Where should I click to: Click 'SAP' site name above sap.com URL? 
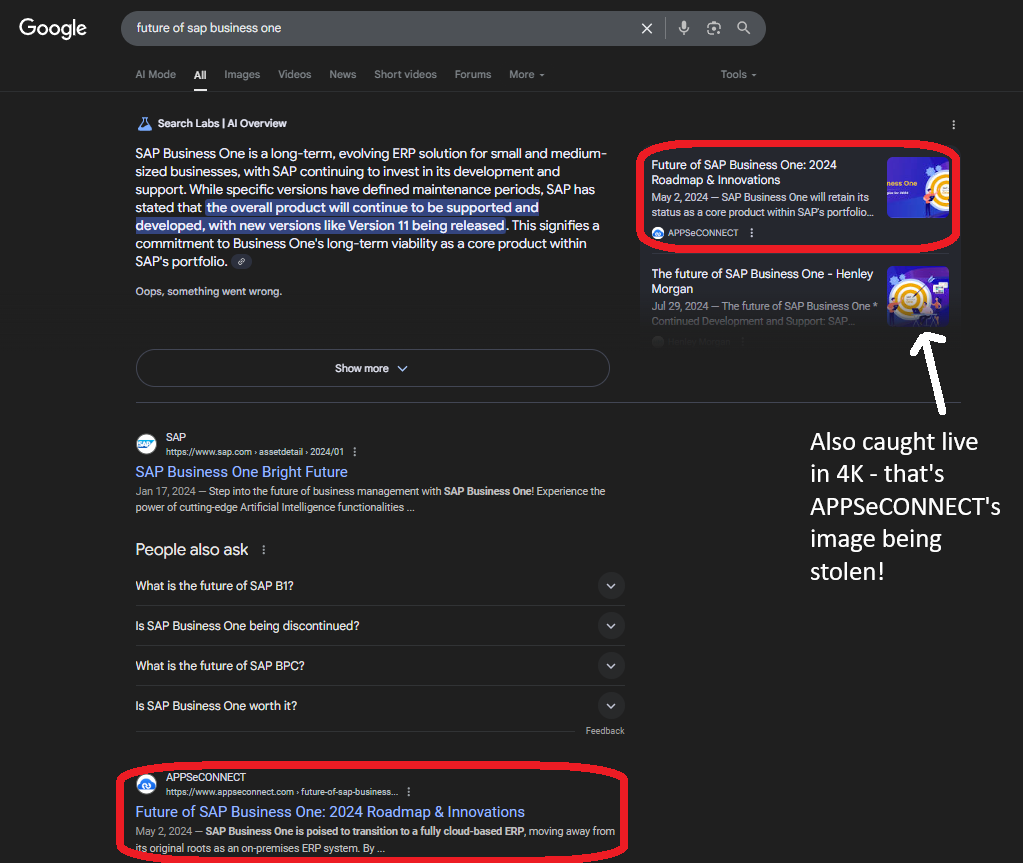click(x=176, y=437)
